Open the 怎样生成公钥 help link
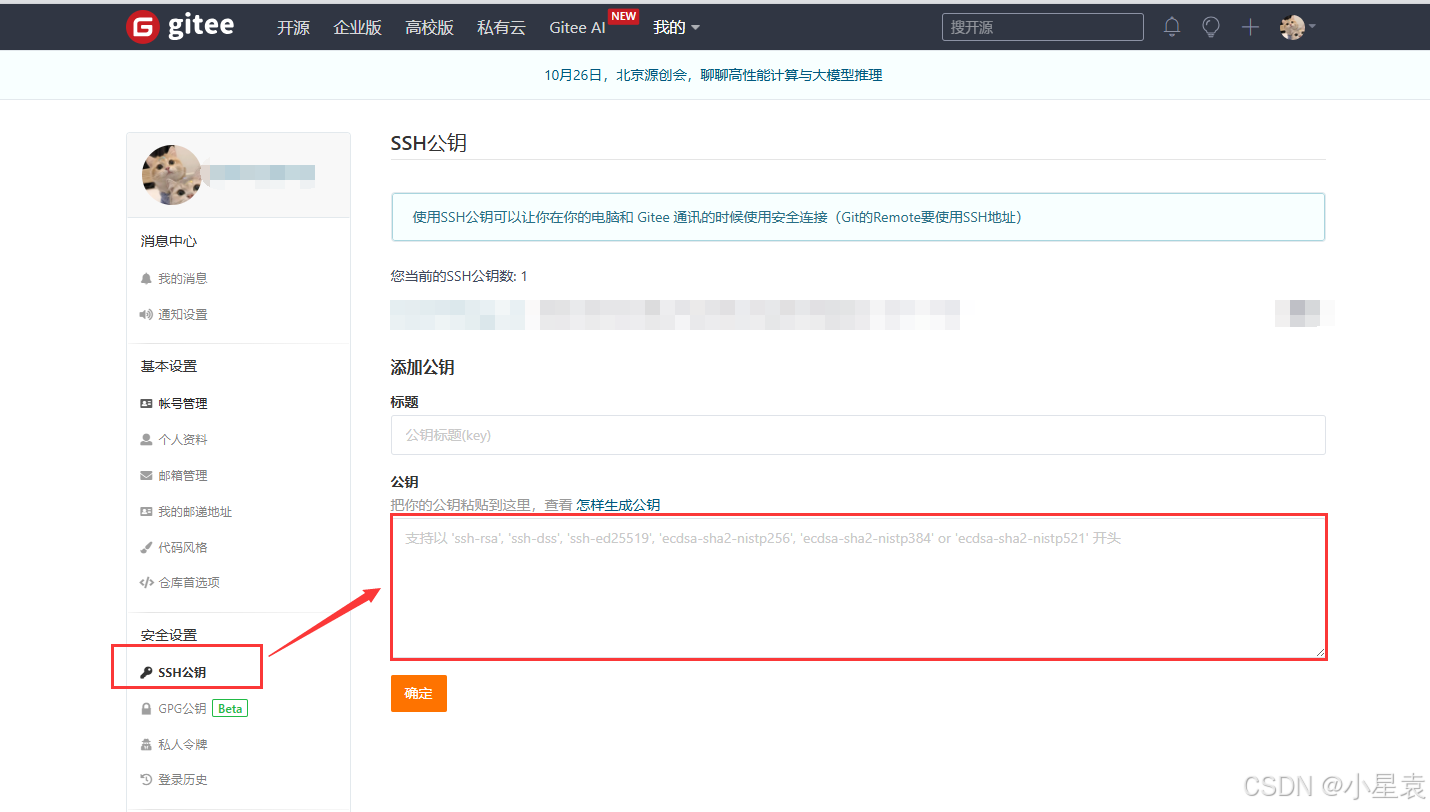The width and height of the screenshot is (1430, 812). pos(617,504)
